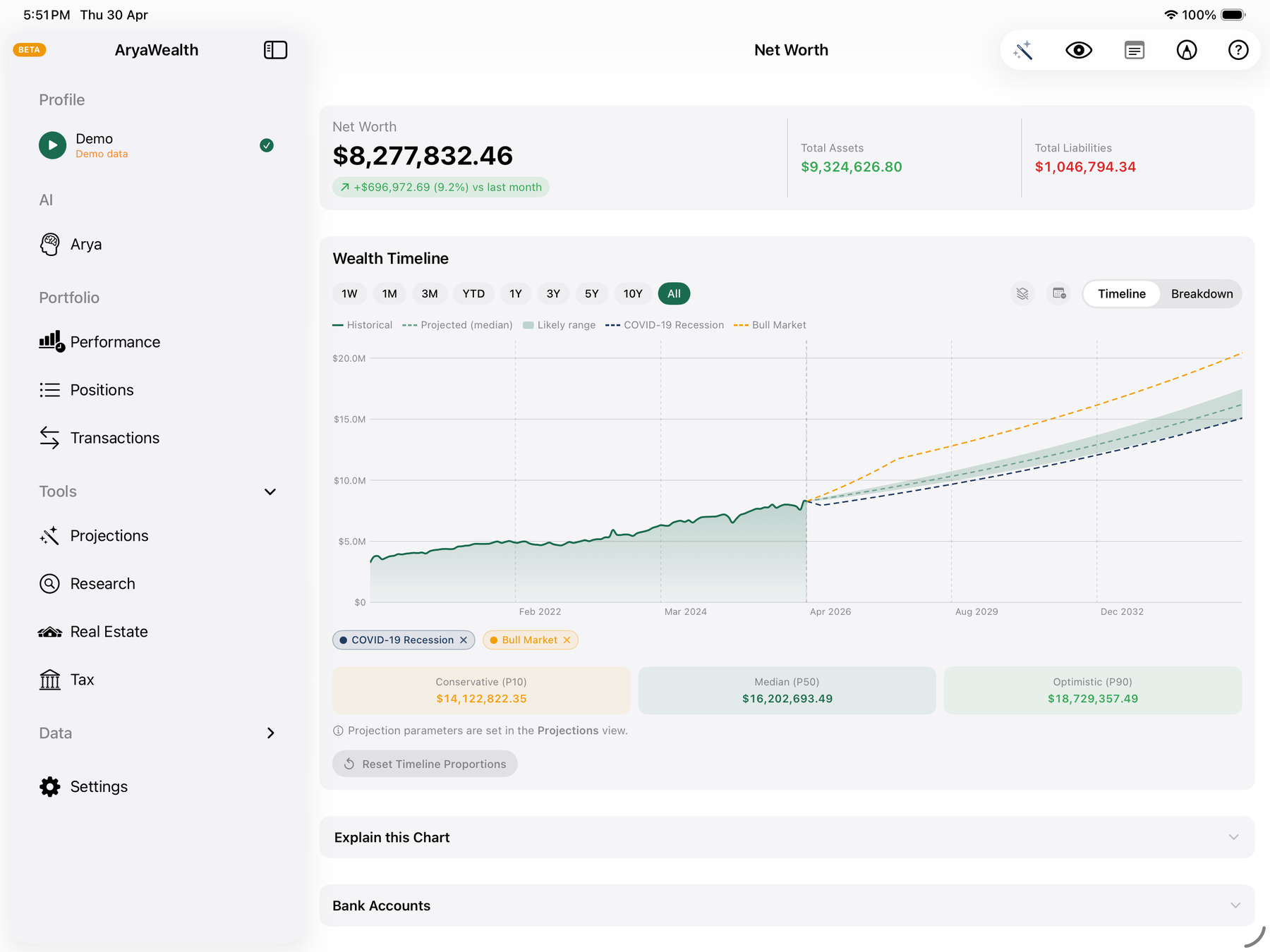The height and width of the screenshot is (952, 1270).
Task: Select the YTD time range
Action: [x=473, y=294]
